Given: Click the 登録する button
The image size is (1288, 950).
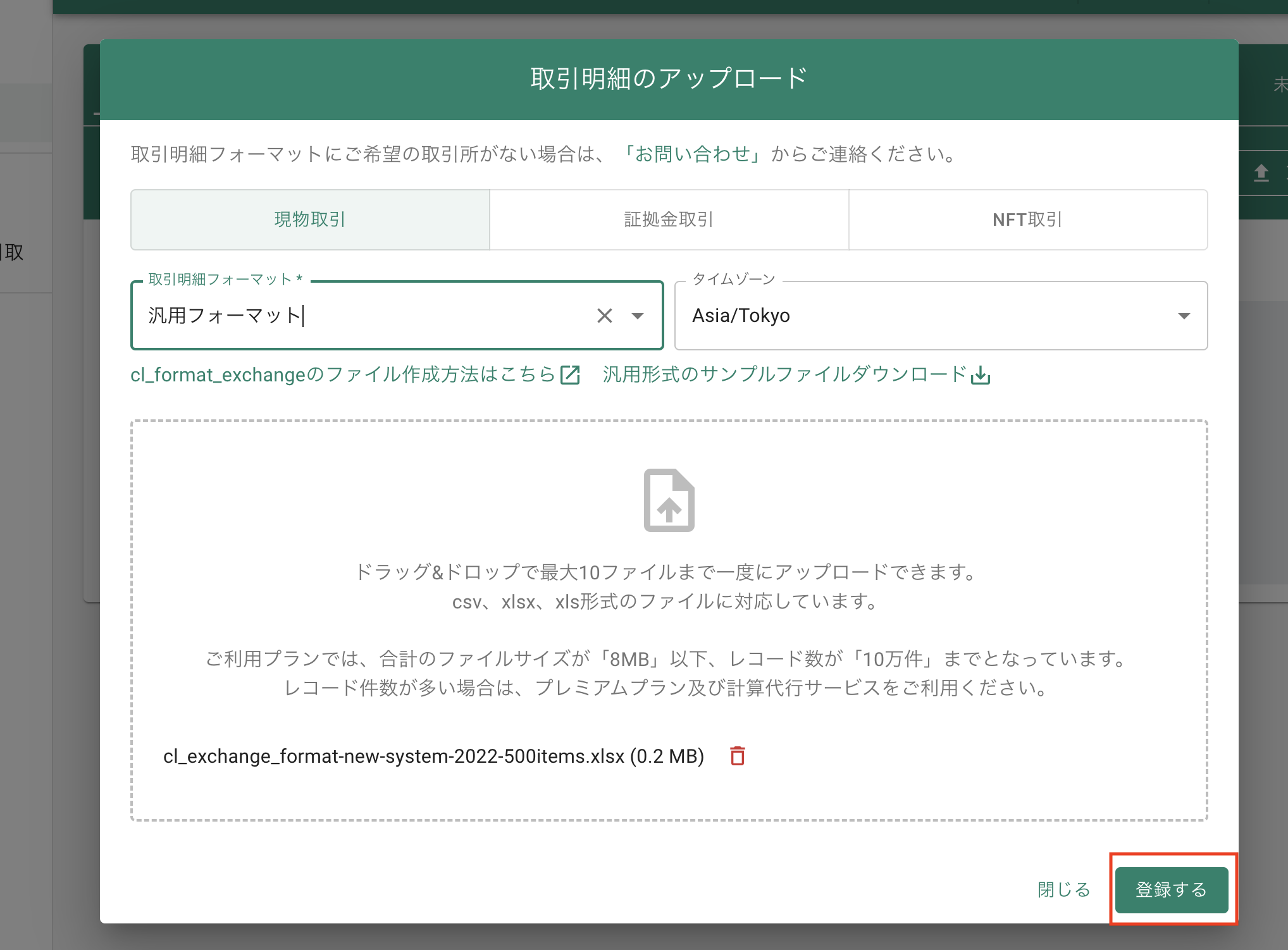Looking at the screenshot, I should [1172, 890].
